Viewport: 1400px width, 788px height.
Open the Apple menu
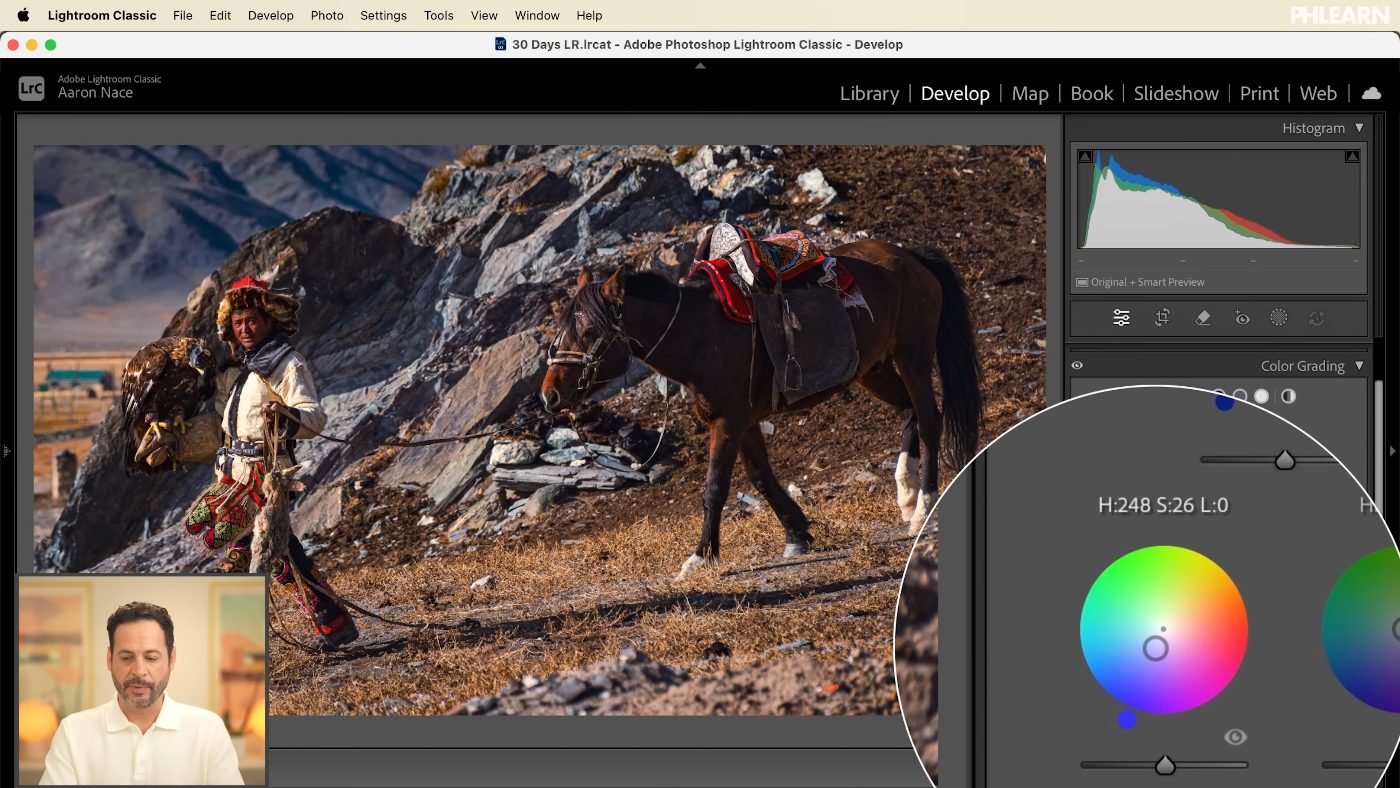(23, 15)
